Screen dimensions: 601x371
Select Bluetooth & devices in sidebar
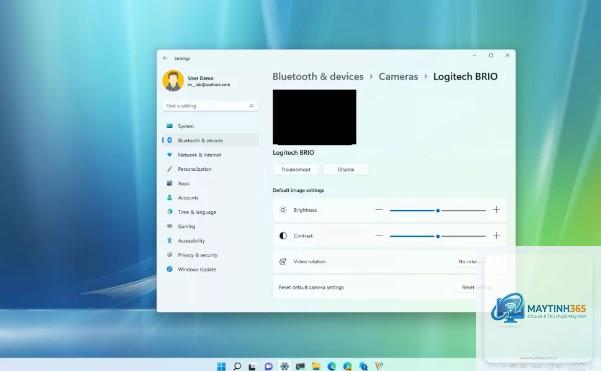point(210,140)
